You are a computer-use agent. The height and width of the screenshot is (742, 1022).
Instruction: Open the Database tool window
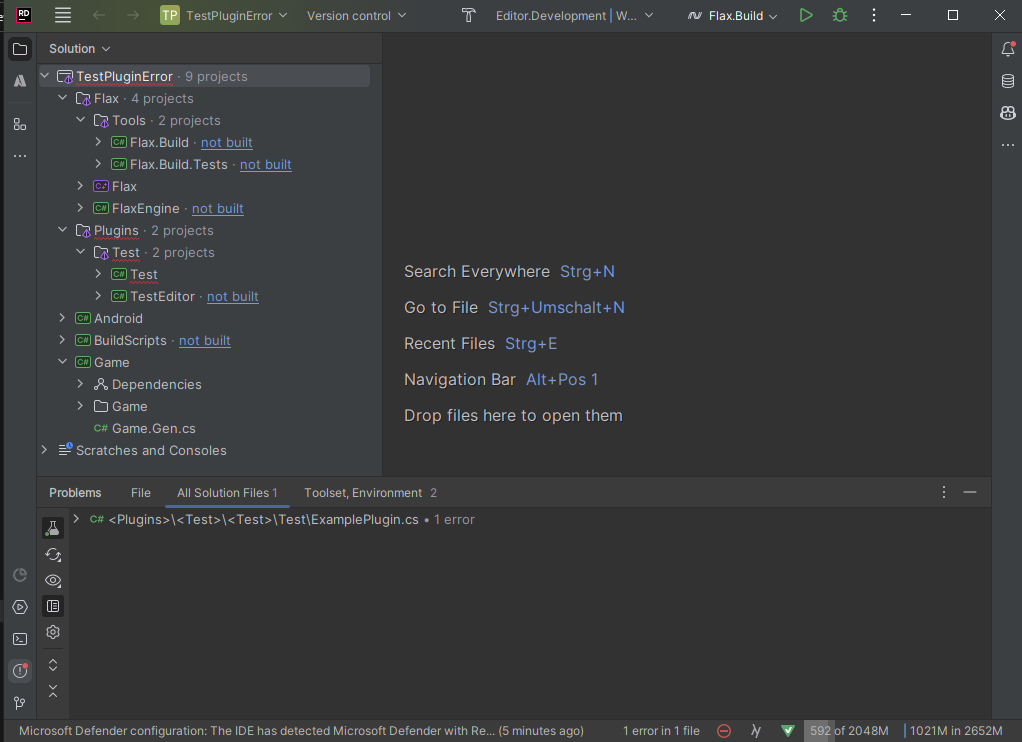pos(1007,81)
